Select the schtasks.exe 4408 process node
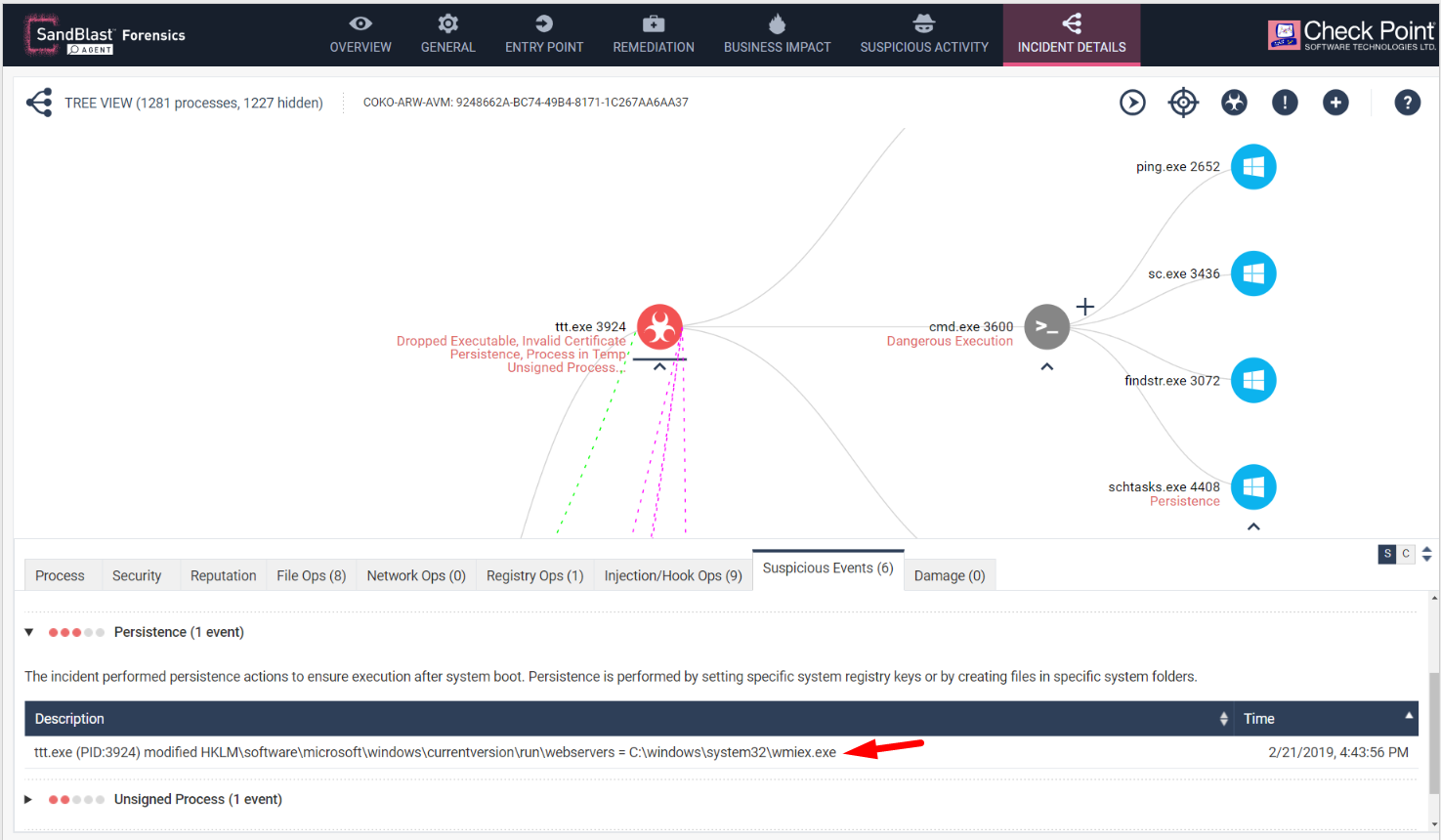 coord(1253,486)
